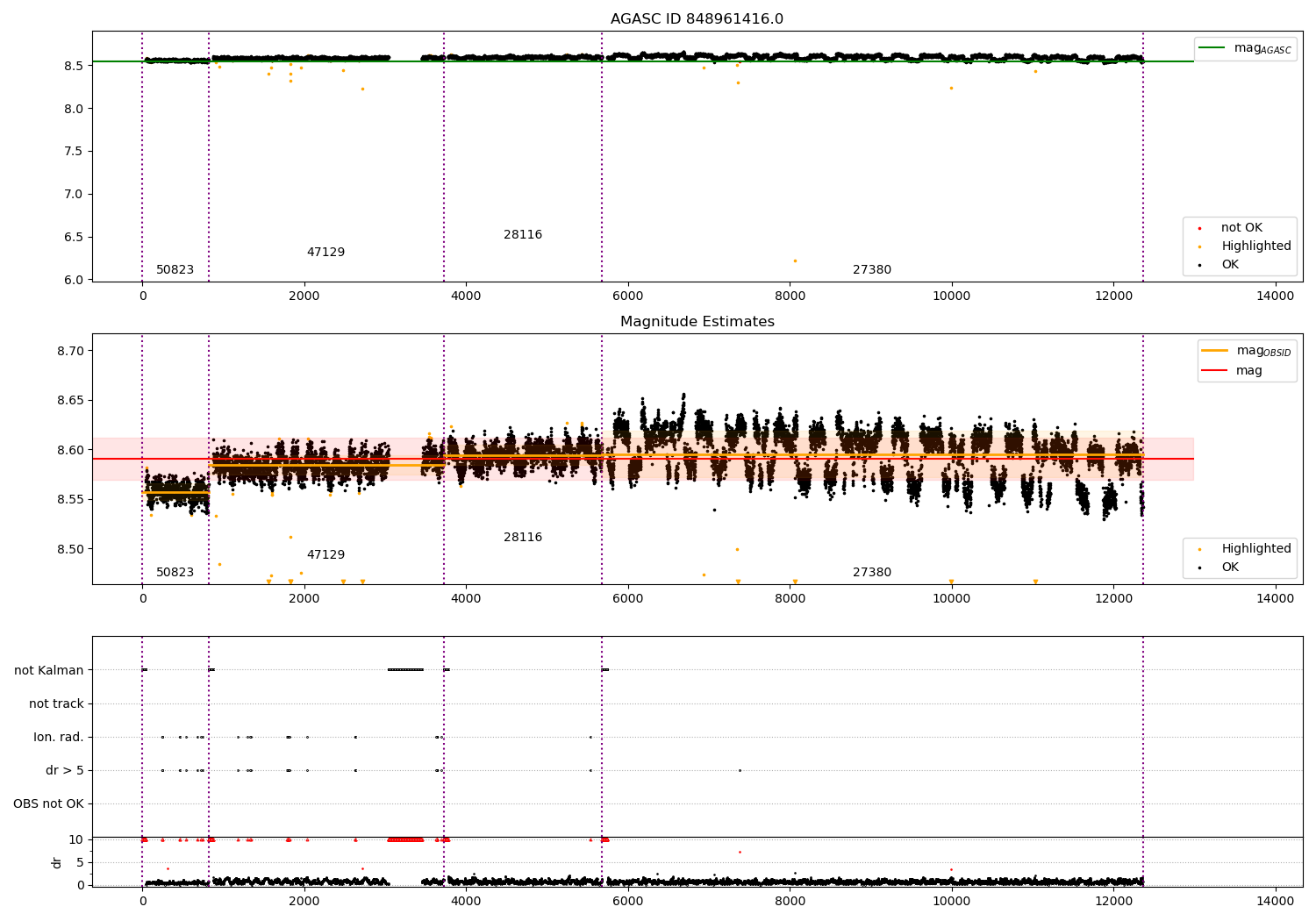Click the 'AGASC ID 848961416.0' plot title
The height and width of the screenshot is (921, 1316).
click(x=697, y=19)
